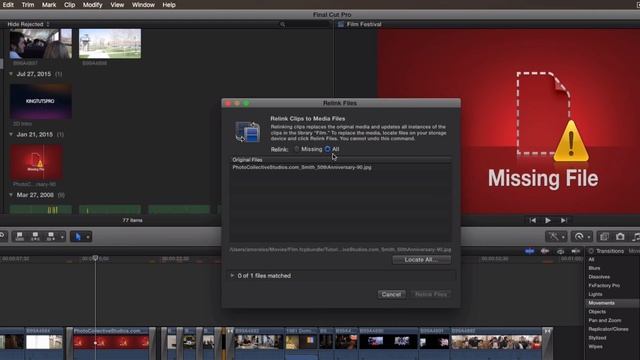Click the timeline playhead marker
This screenshot has width=640, height=360.
pyautogui.click(x=95, y=258)
